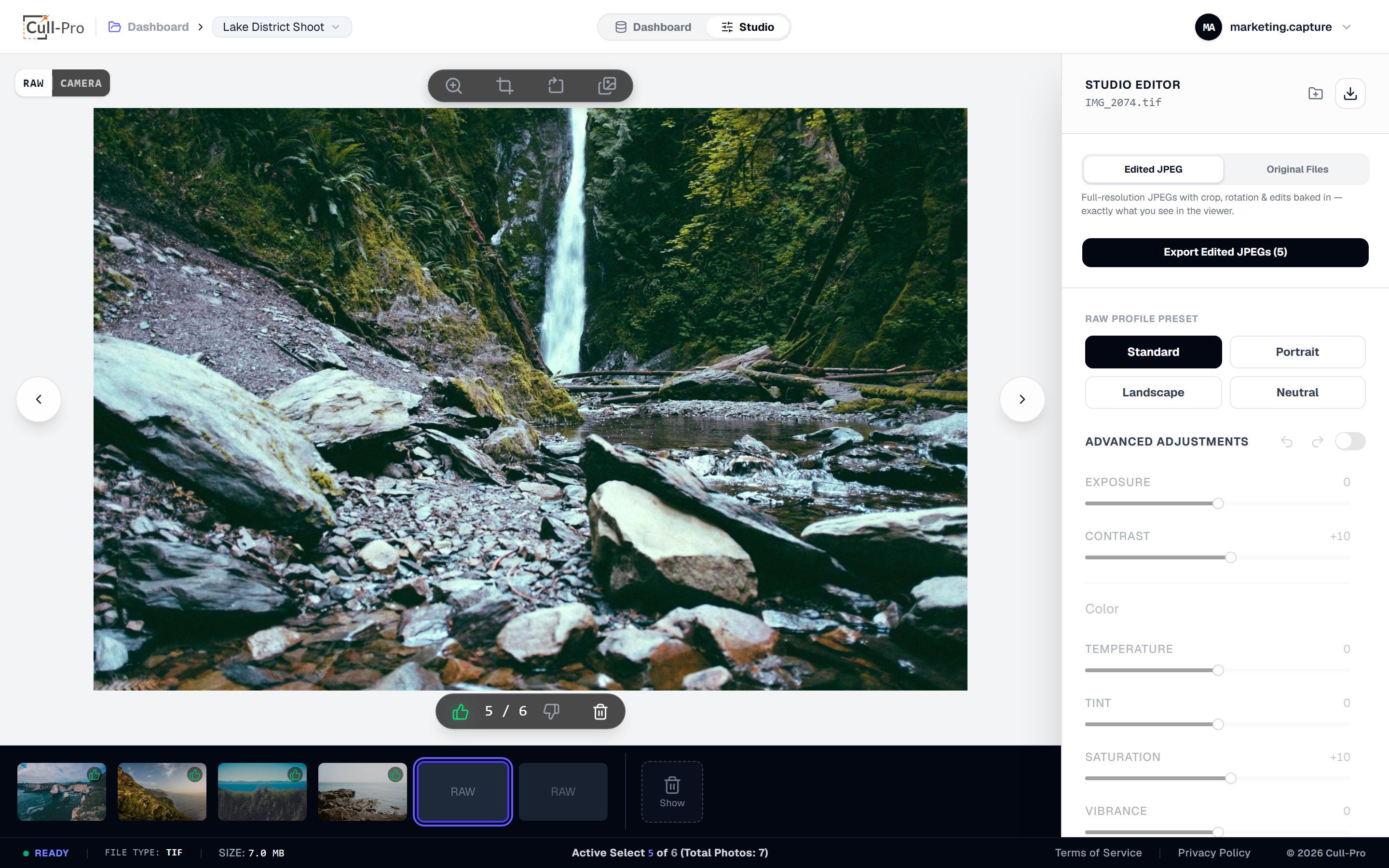Select the crop tool icon
This screenshot has height=868, width=1389.
(x=504, y=86)
